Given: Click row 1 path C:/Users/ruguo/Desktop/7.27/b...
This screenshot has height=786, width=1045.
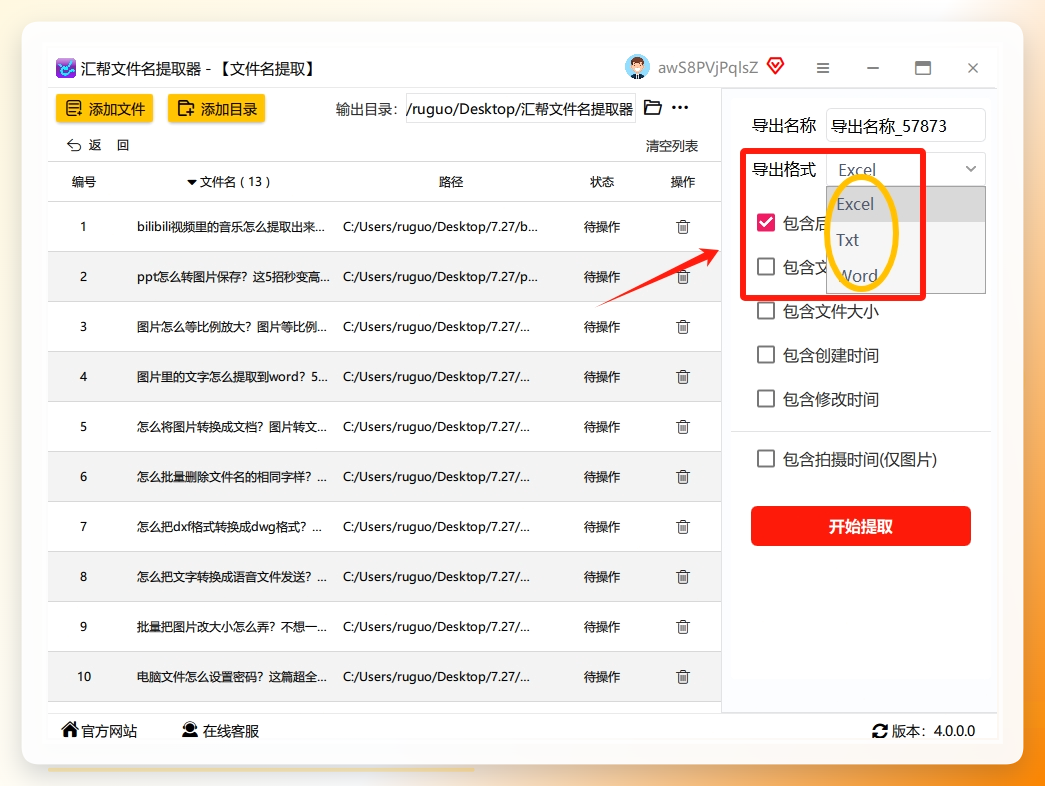Looking at the screenshot, I should pos(440,227).
